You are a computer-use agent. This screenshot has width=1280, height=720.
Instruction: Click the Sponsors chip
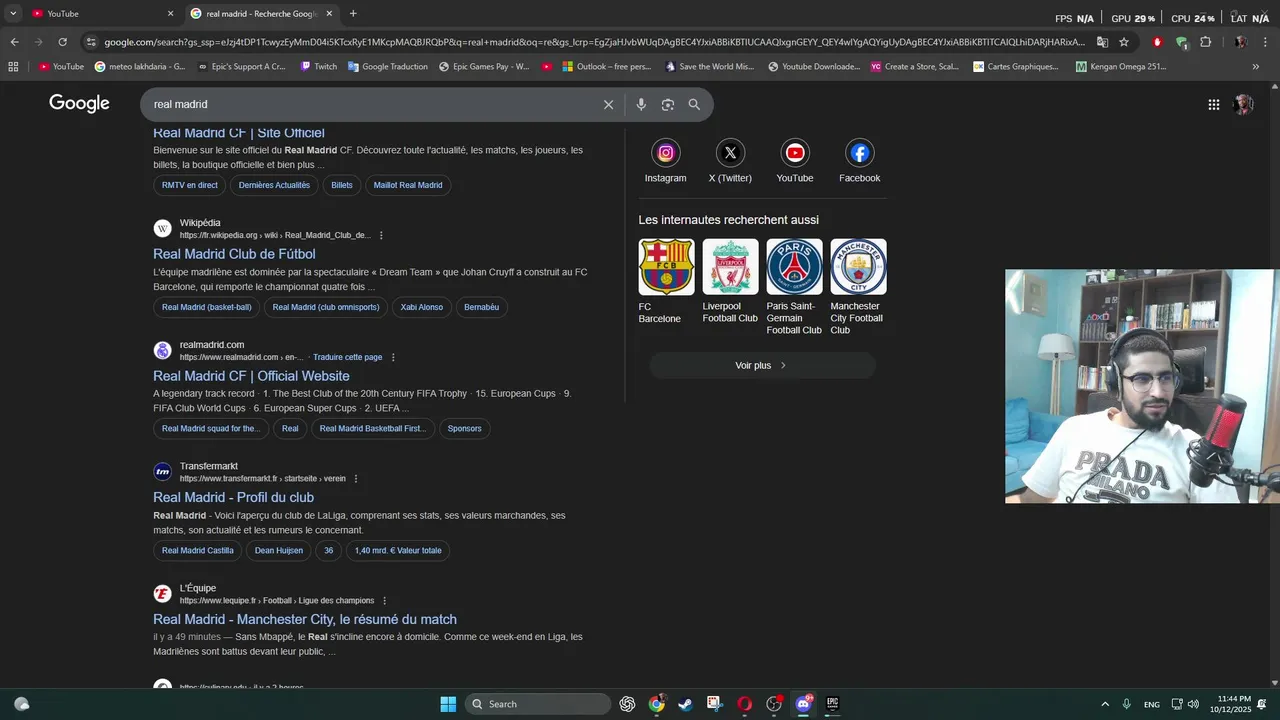point(464,428)
